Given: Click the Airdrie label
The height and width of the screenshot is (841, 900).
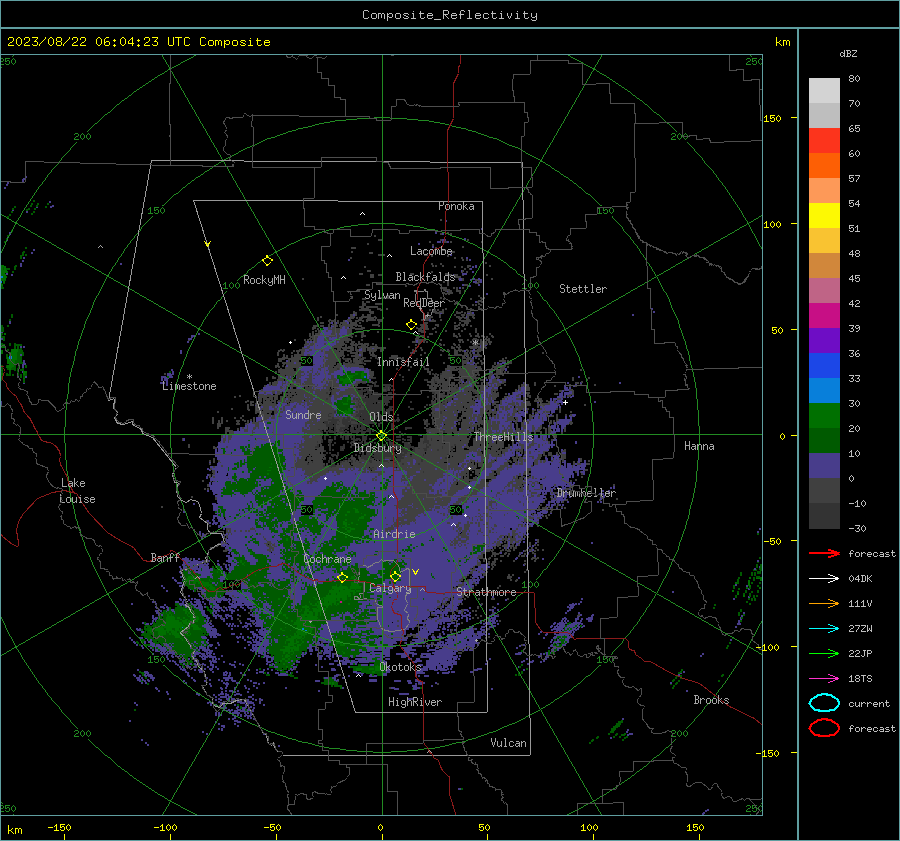Looking at the screenshot, I should (x=394, y=534).
